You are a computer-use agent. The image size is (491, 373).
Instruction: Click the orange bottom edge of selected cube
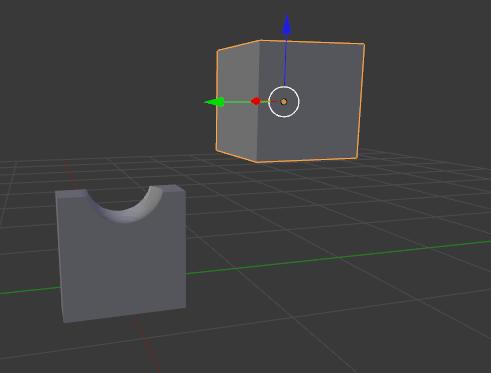(x=307, y=160)
